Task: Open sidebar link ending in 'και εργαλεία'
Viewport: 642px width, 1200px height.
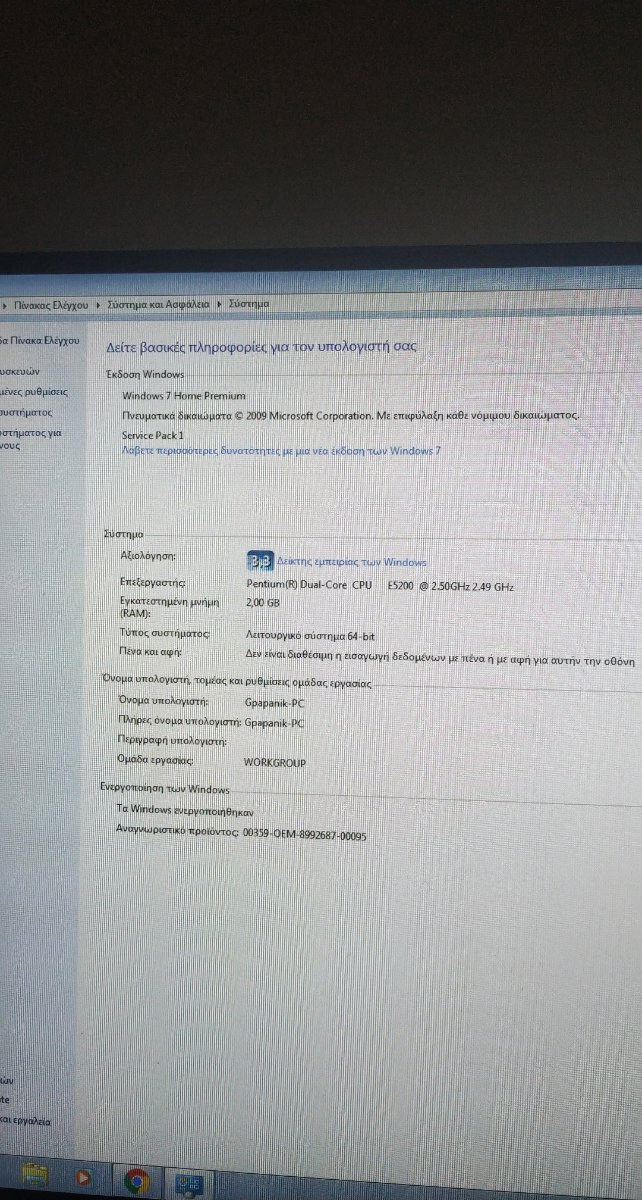Action: 25,1121
